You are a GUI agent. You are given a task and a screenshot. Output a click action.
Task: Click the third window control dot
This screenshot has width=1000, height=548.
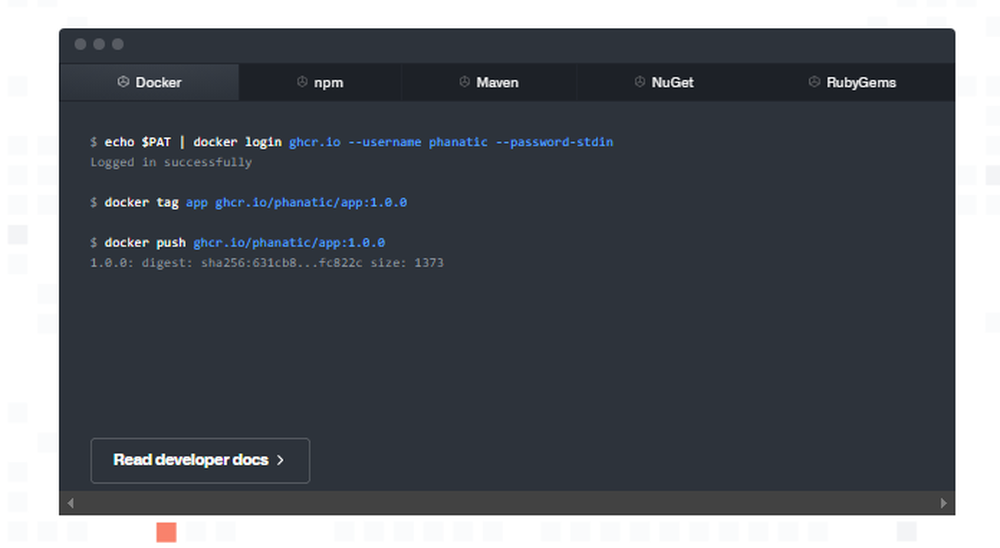tap(118, 44)
